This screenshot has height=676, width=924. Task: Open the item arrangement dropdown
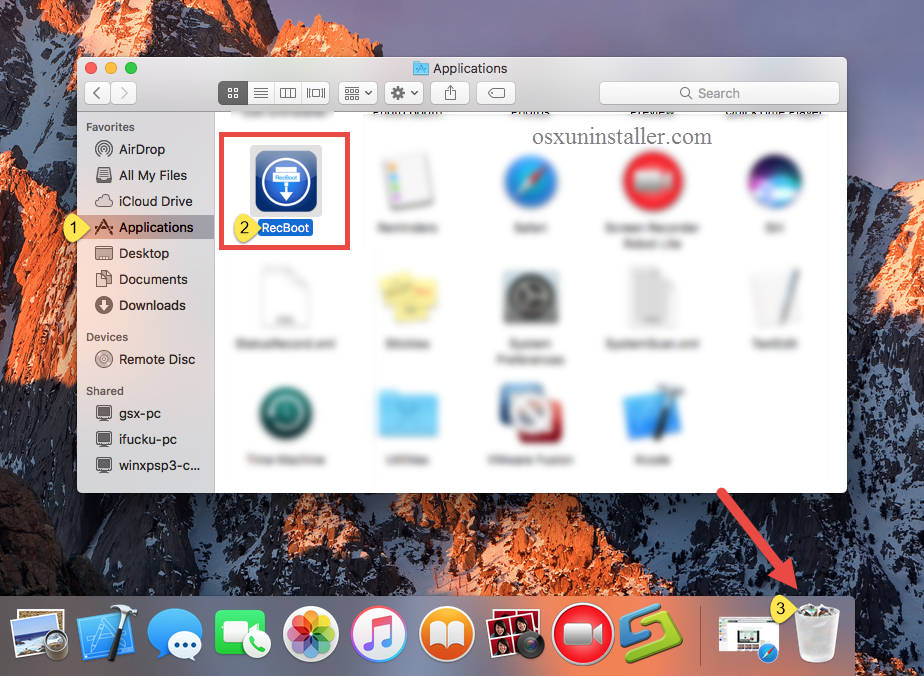[x=357, y=92]
